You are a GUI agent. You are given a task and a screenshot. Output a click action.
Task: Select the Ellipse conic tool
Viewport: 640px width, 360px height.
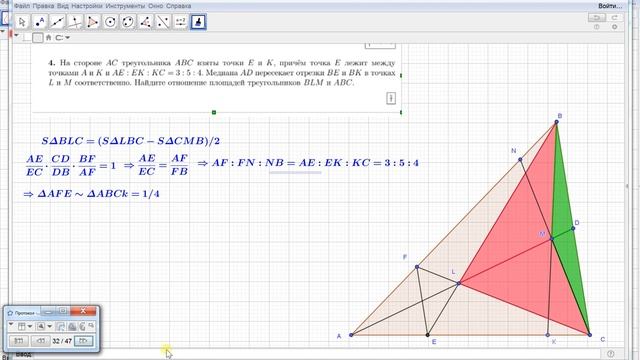128,22
